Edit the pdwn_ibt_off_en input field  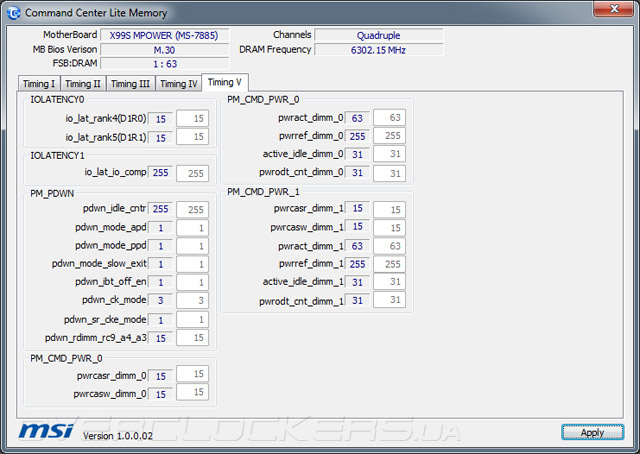[x=193, y=282]
